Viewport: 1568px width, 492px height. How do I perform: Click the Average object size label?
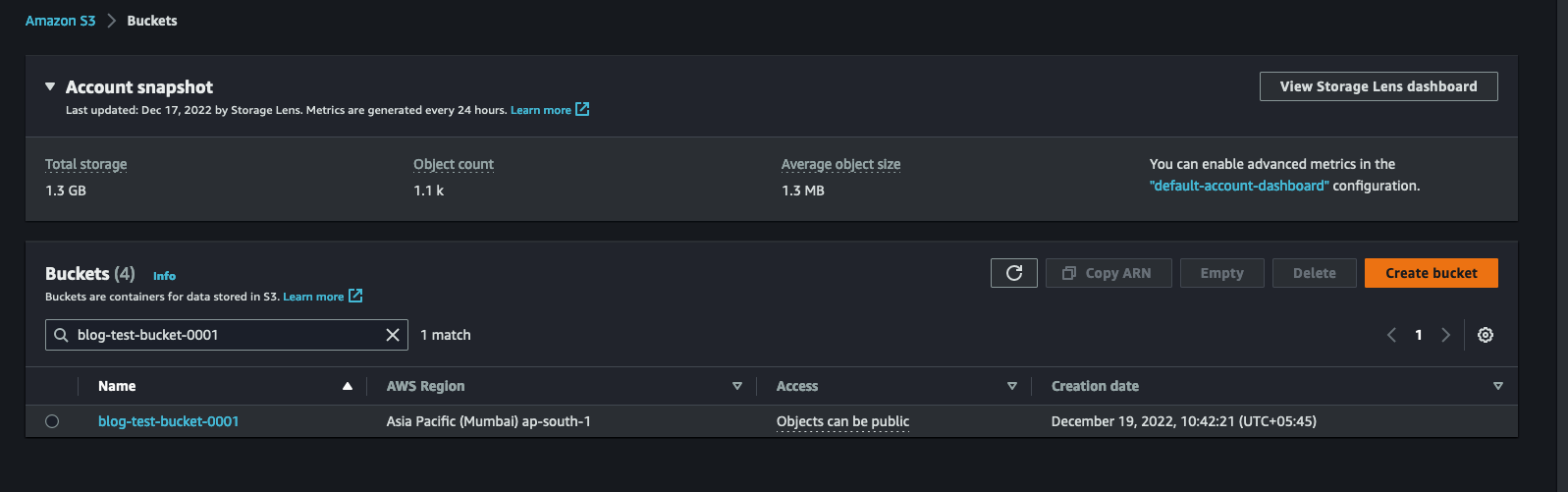840,164
